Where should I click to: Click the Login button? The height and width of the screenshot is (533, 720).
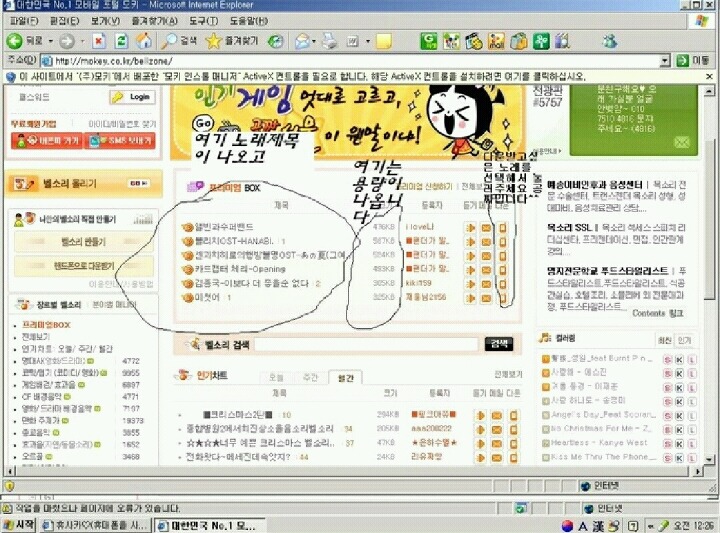click(133, 97)
